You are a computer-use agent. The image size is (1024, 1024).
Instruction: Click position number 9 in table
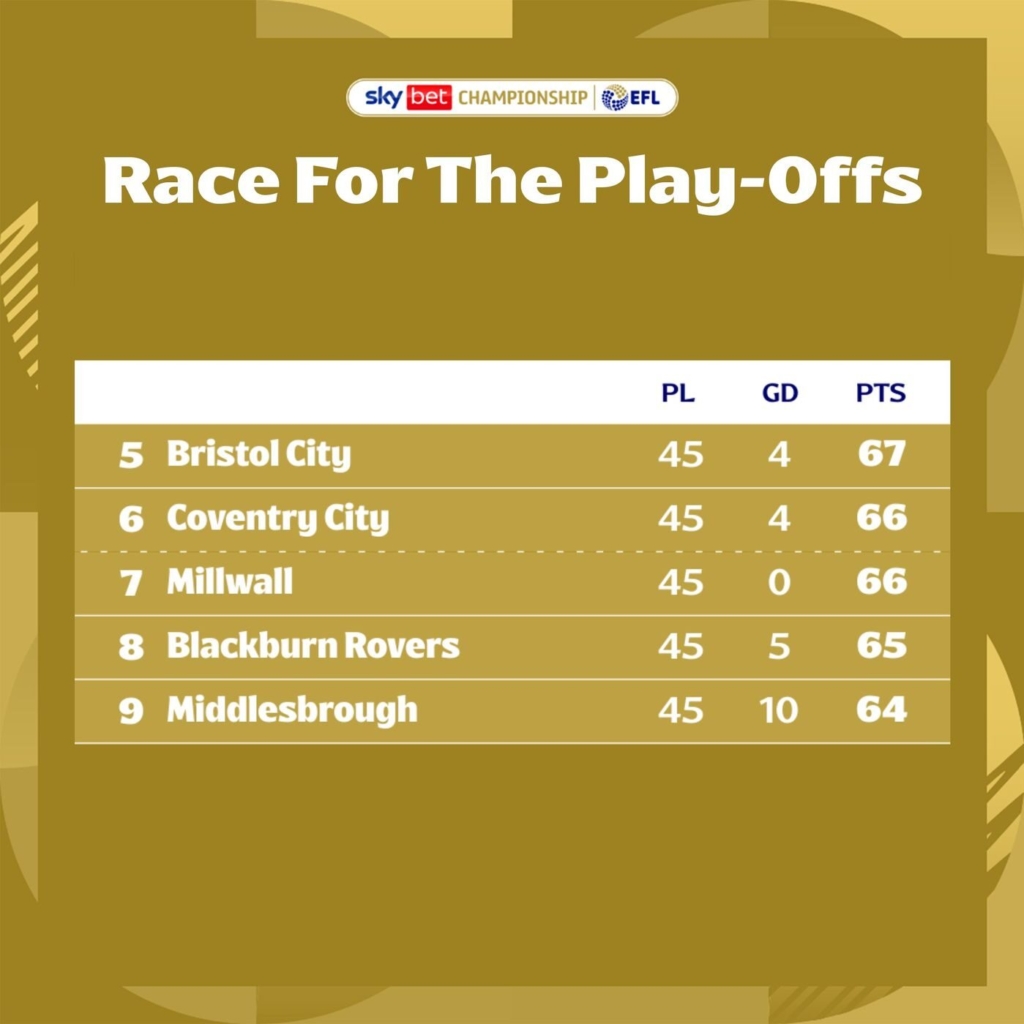tap(131, 711)
